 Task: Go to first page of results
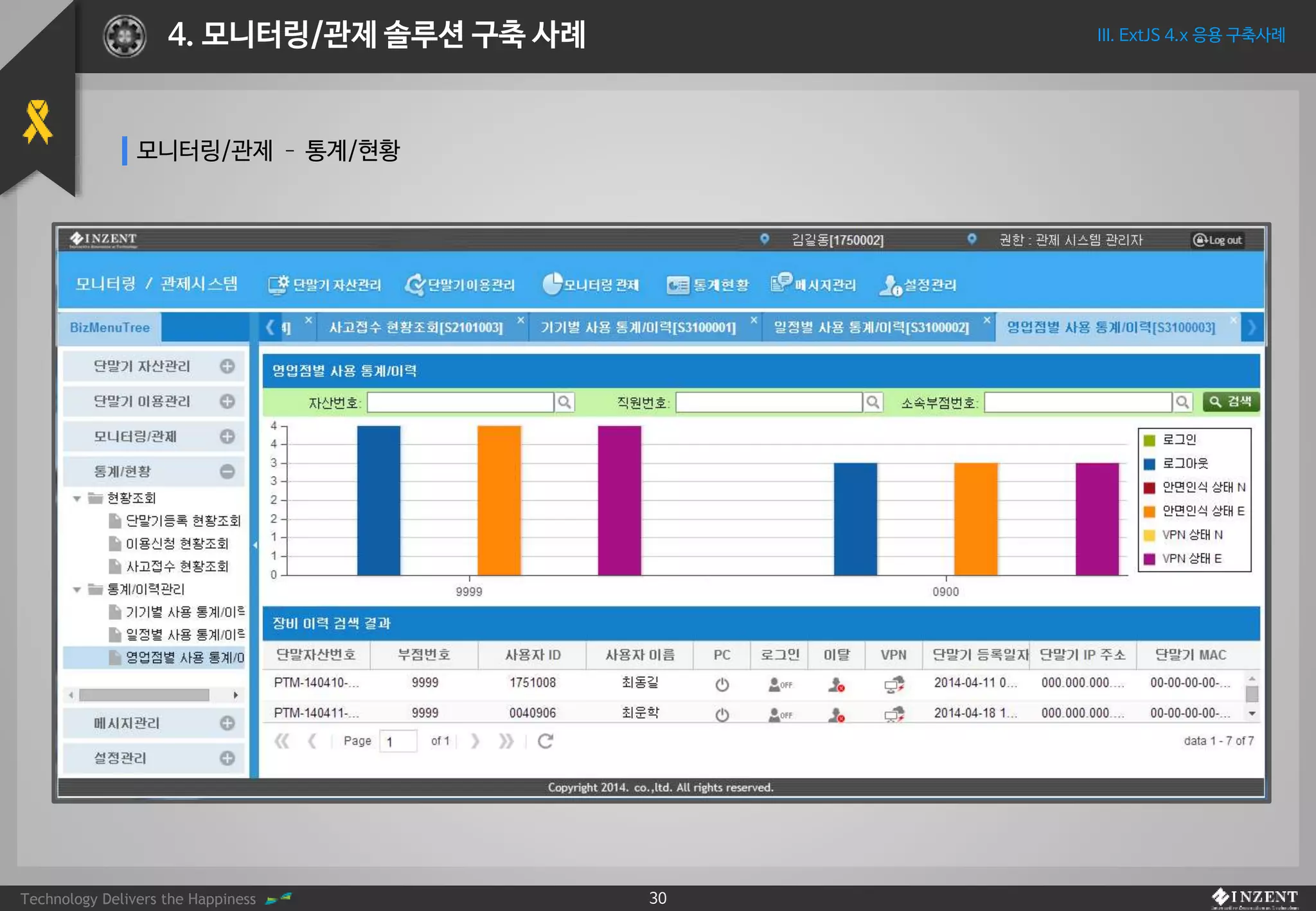pos(281,741)
